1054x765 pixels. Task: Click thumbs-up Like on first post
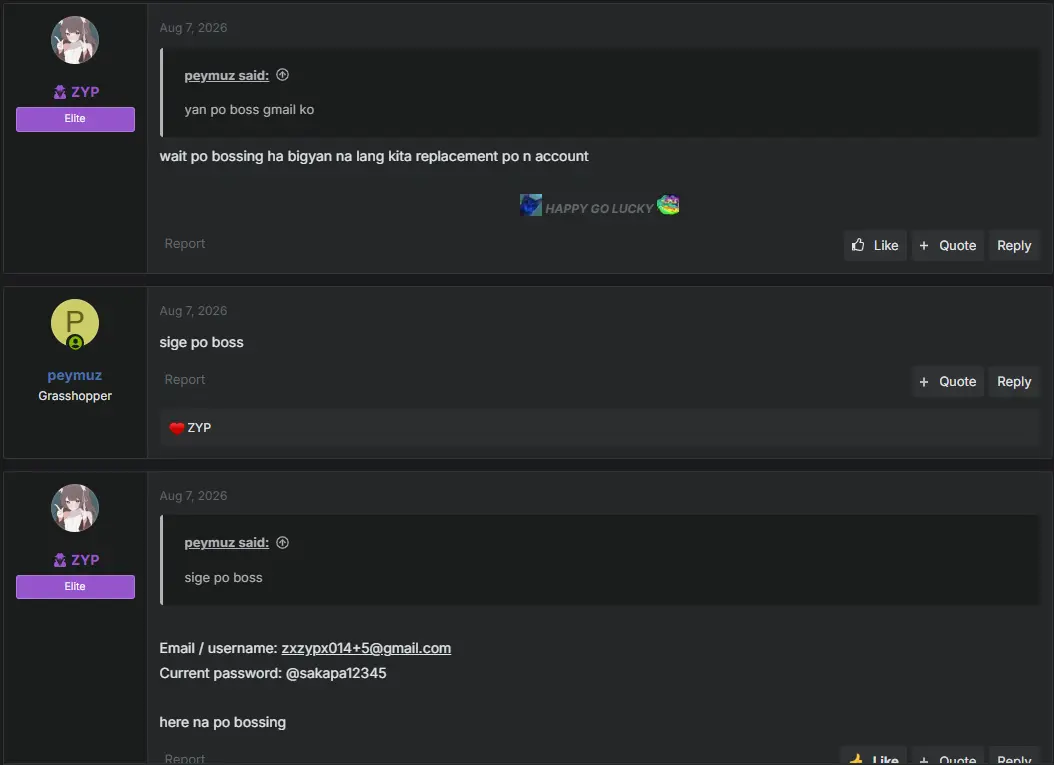(875, 245)
